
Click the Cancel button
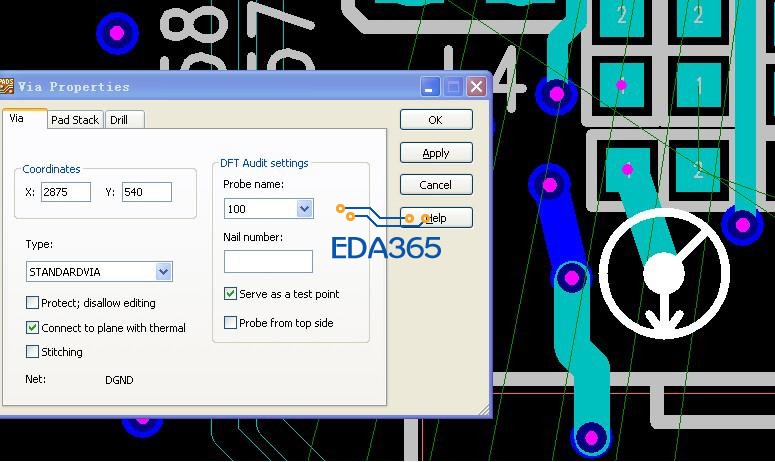pos(436,185)
